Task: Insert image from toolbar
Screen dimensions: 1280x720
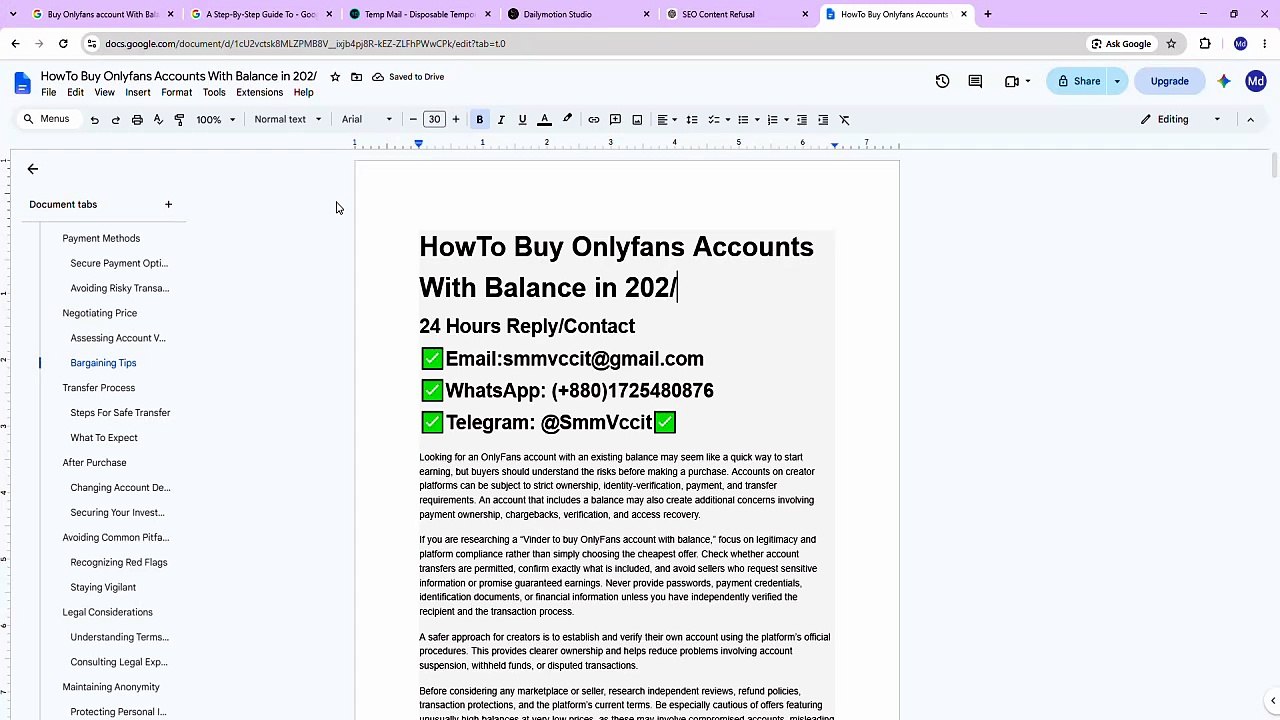Action: pyautogui.click(x=637, y=120)
